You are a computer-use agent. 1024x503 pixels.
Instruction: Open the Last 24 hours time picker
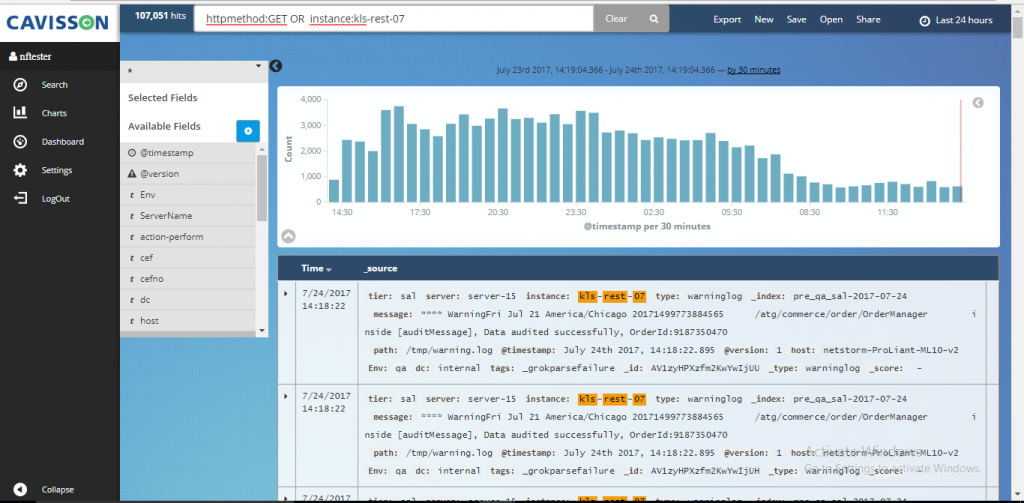pyautogui.click(x=956, y=20)
